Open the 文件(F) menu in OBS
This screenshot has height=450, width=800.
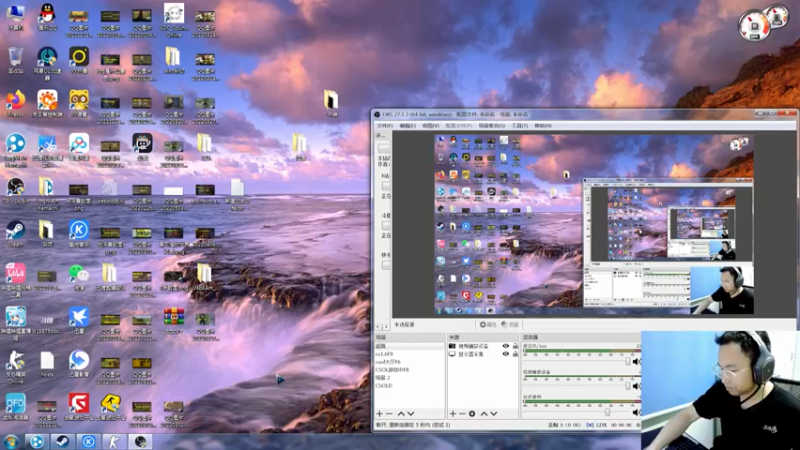pos(385,126)
